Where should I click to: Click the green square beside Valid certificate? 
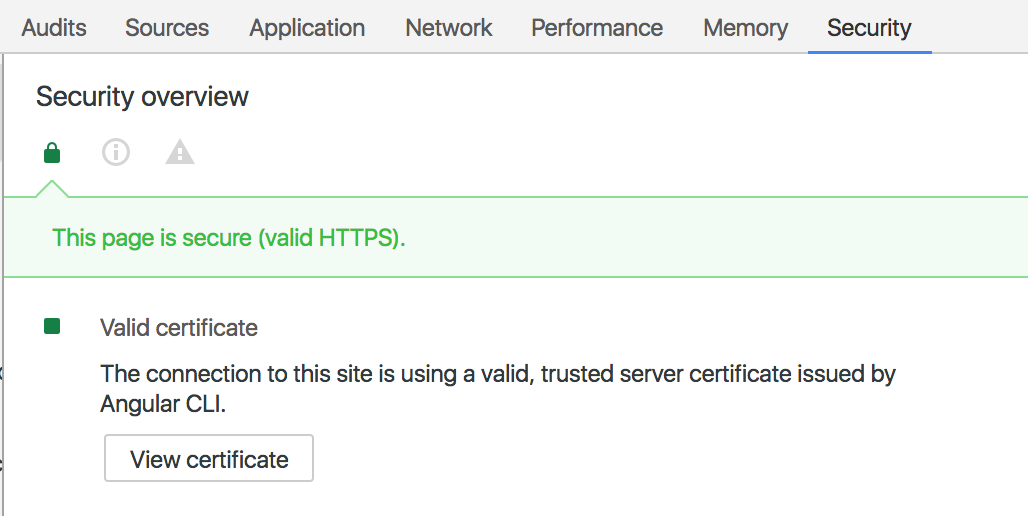pyautogui.click(x=52, y=326)
